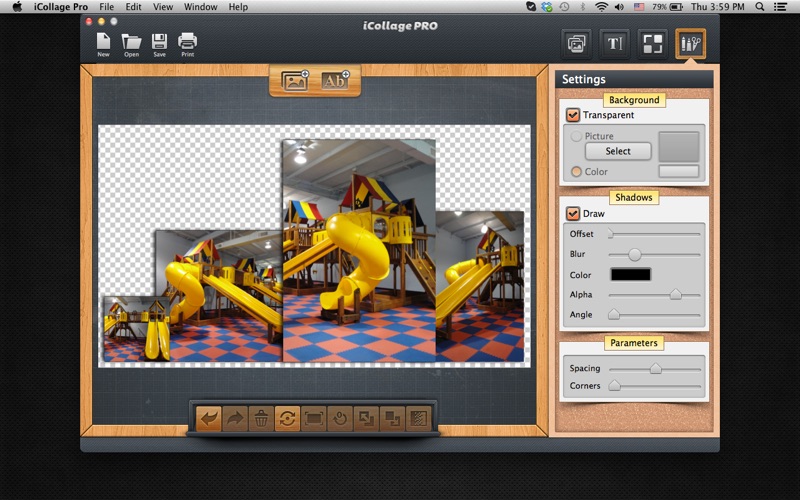Open the photos panel icon
The height and width of the screenshot is (500, 800).
(x=576, y=43)
